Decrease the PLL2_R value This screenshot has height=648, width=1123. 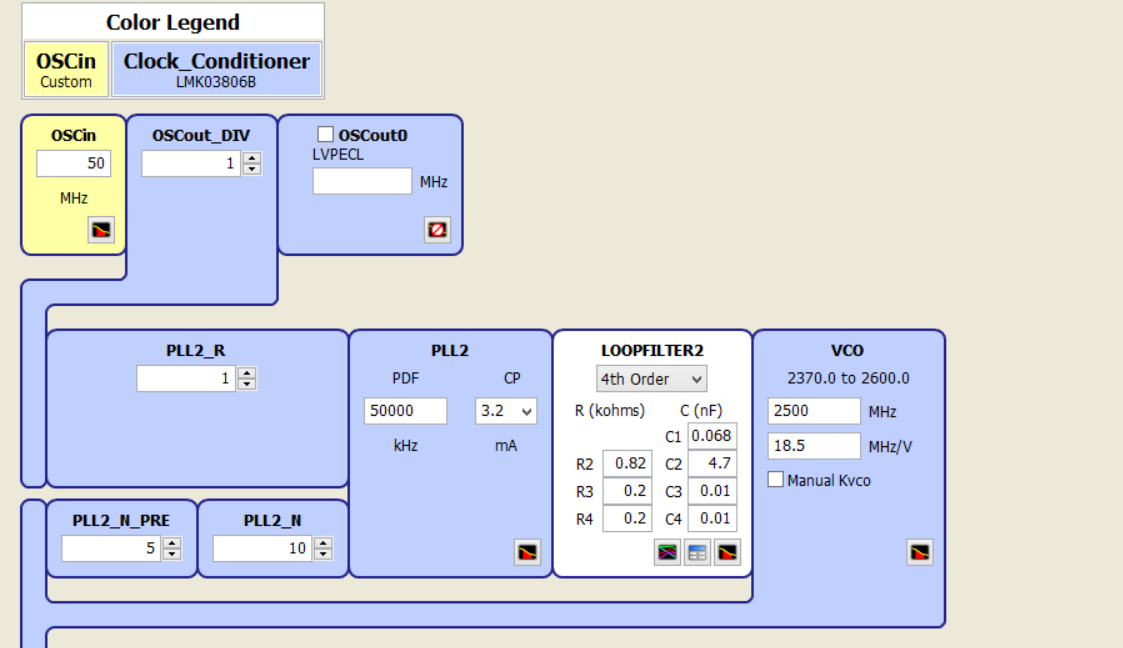pos(247,384)
